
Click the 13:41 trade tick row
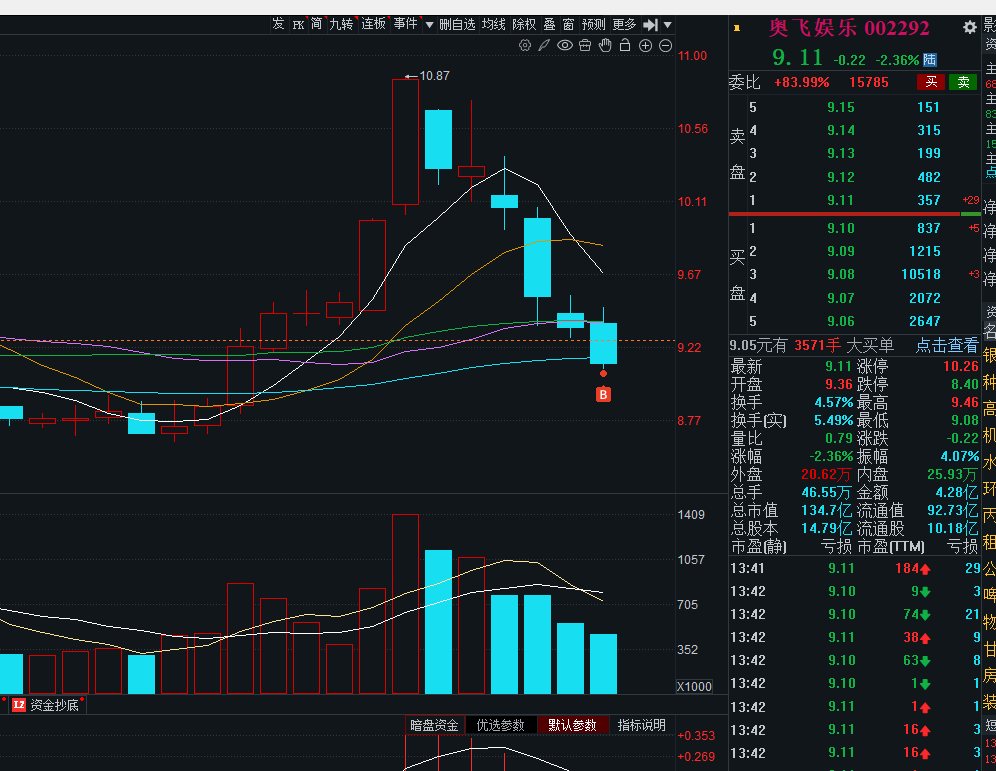pyautogui.click(x=855, y=568)
